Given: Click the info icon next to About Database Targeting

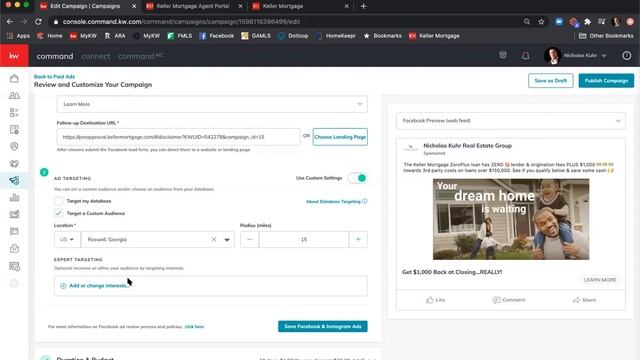Looking at the screenshot, I should (x=365, y=201).
